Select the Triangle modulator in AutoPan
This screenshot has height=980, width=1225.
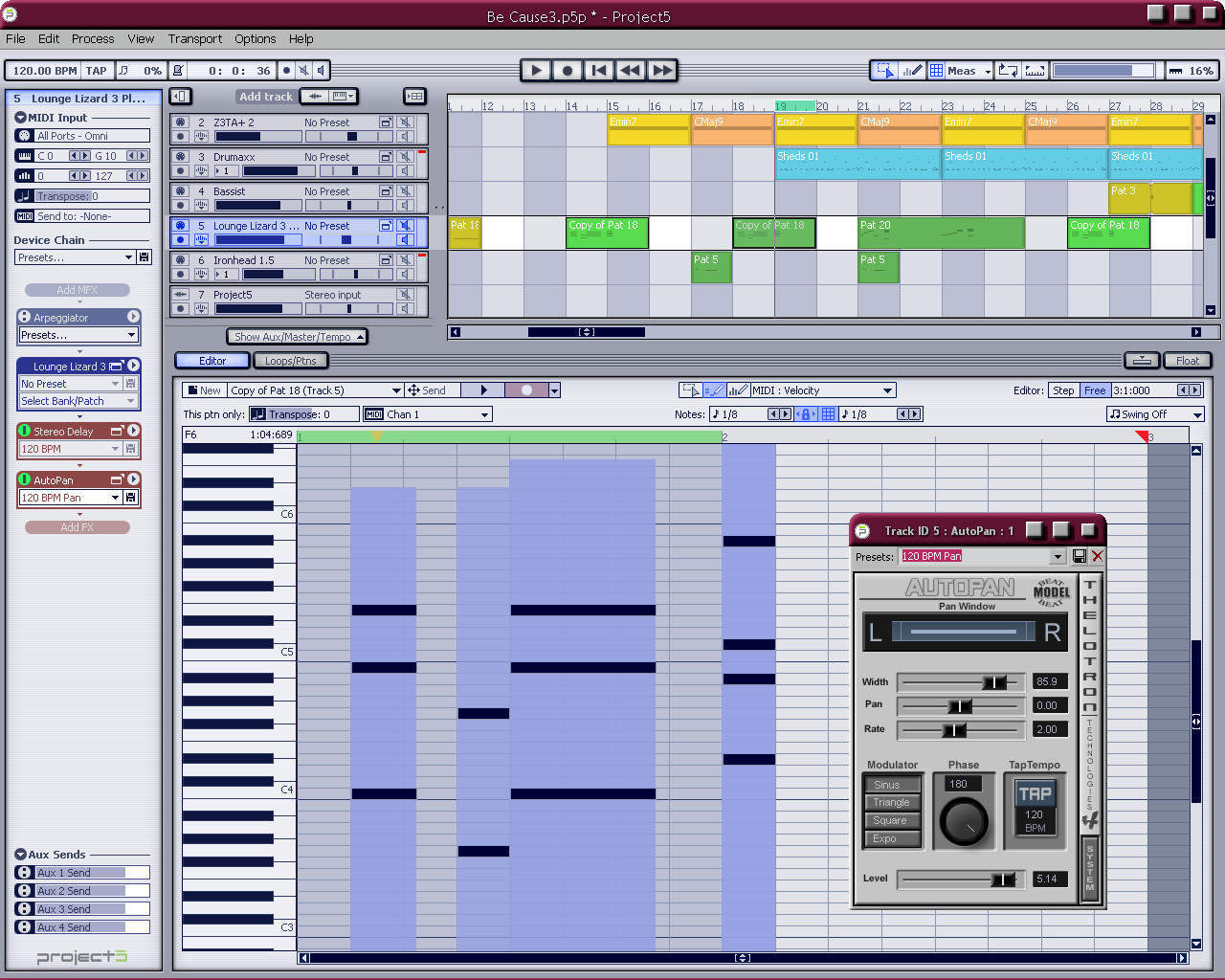coord(891,803)
